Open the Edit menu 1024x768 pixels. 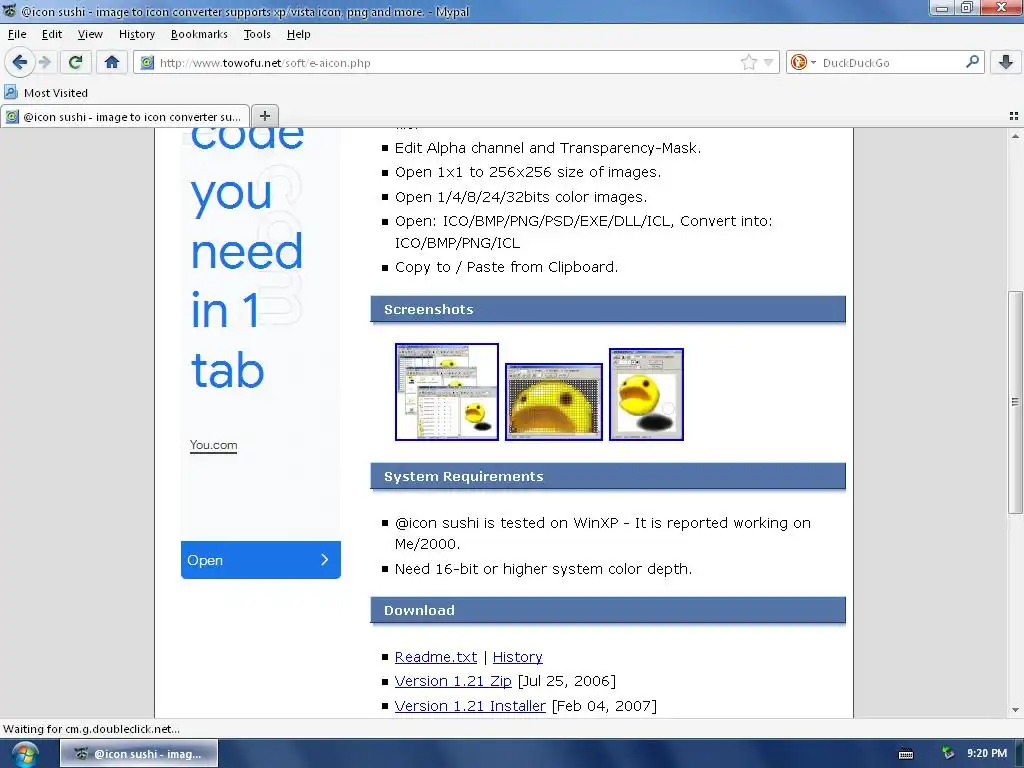tap(52, 34)
